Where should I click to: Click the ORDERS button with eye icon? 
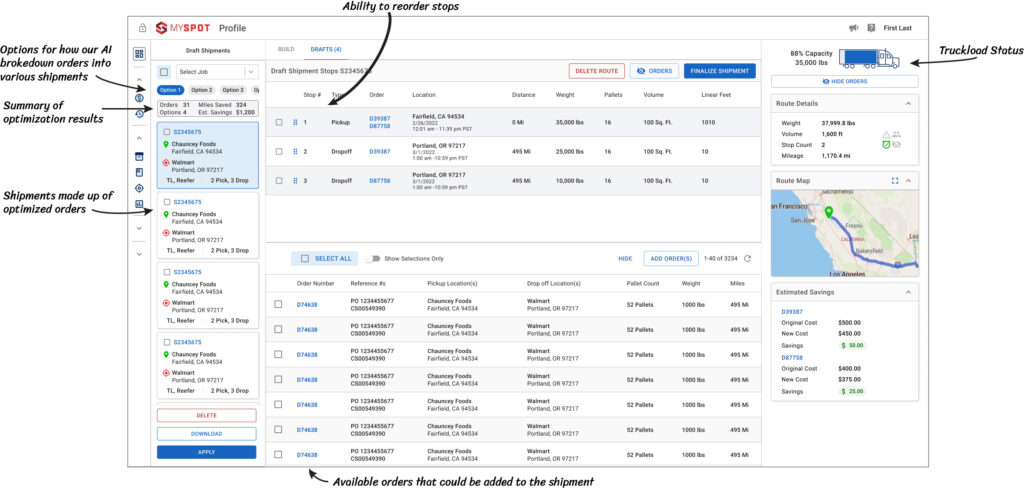coord(655,71)
